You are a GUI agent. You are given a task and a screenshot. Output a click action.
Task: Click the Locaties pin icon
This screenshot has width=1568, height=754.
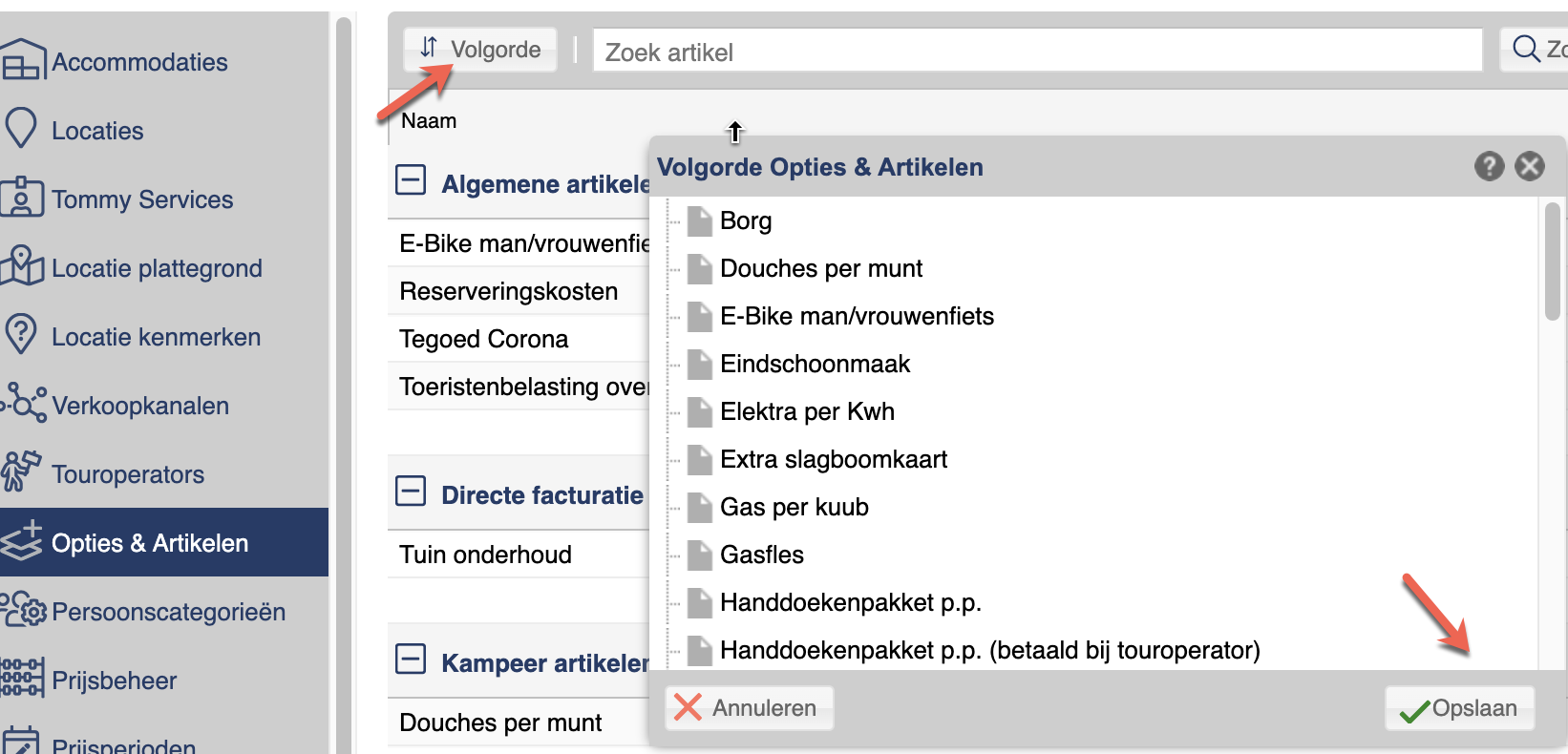pos(21,129)
